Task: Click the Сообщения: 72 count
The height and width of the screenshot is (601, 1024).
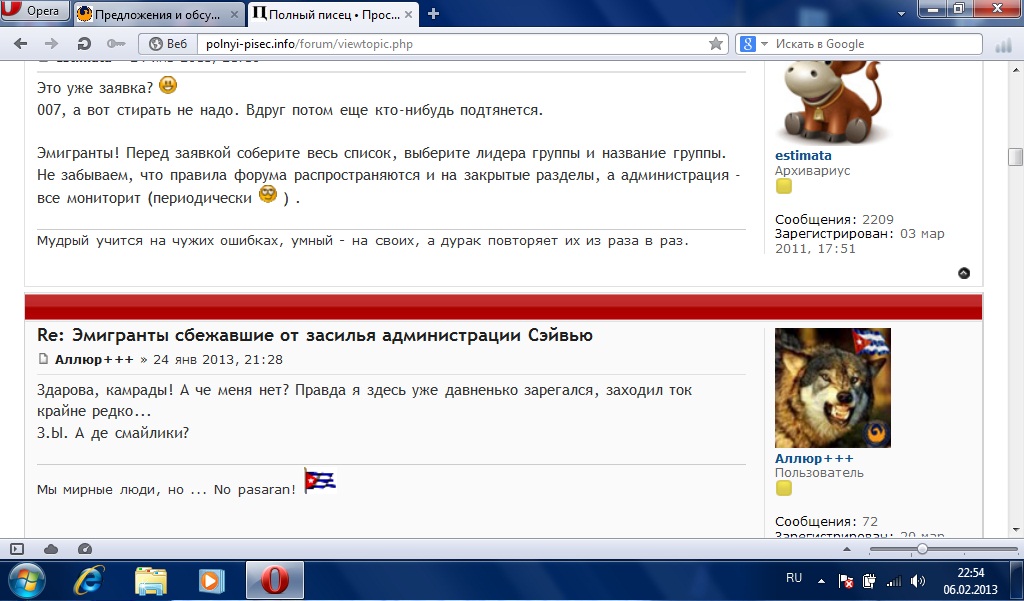Action: click(826, 521)
